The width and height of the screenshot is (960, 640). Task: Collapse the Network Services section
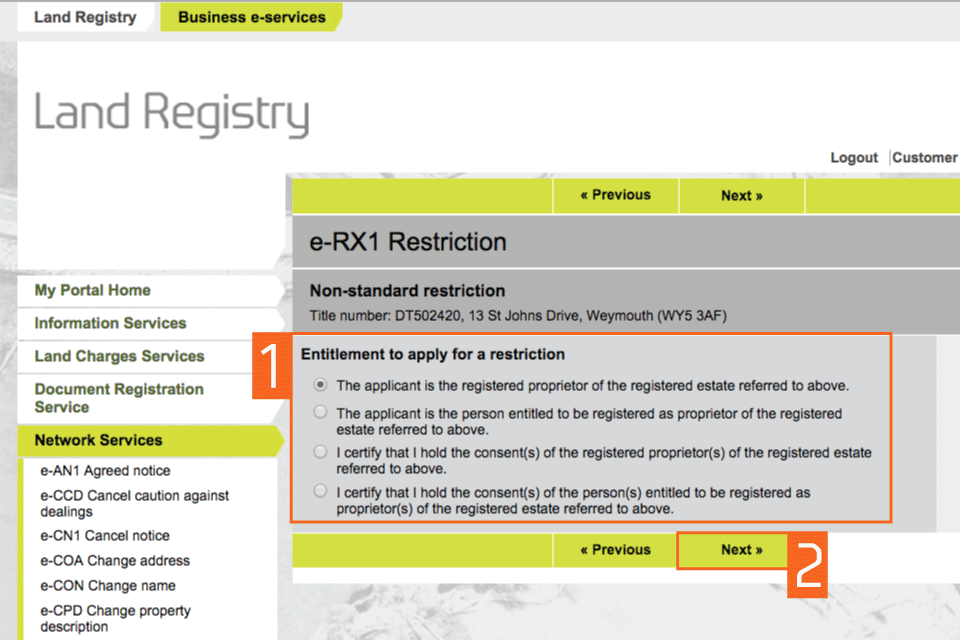click(98, 440)
